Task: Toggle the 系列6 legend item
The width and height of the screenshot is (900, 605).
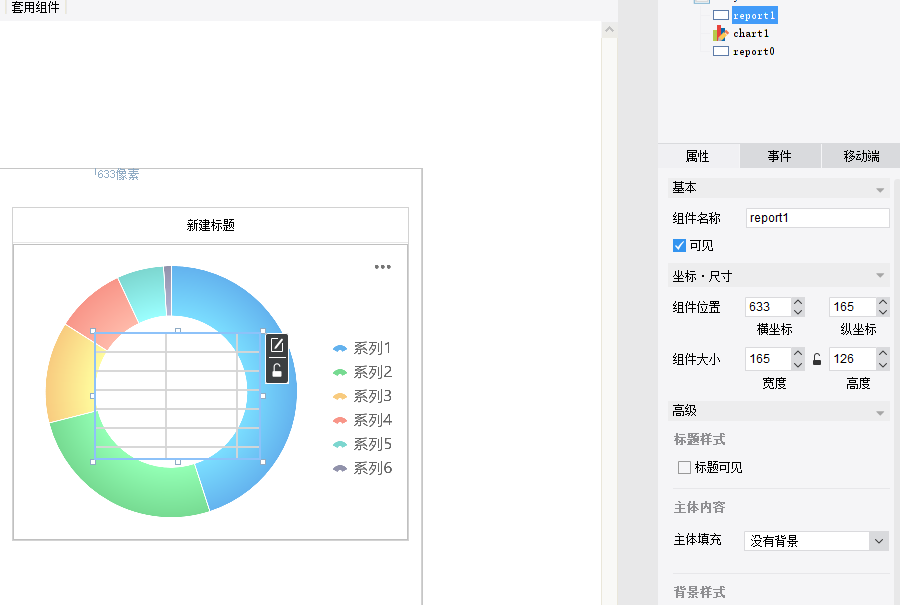Action: [x=362, y=468]
